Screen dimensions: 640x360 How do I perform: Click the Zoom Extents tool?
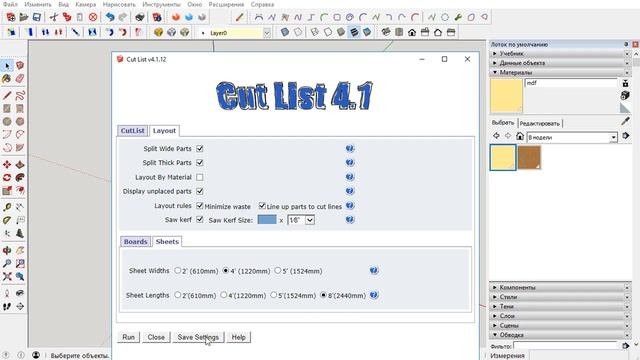click(x=7, y=276)
